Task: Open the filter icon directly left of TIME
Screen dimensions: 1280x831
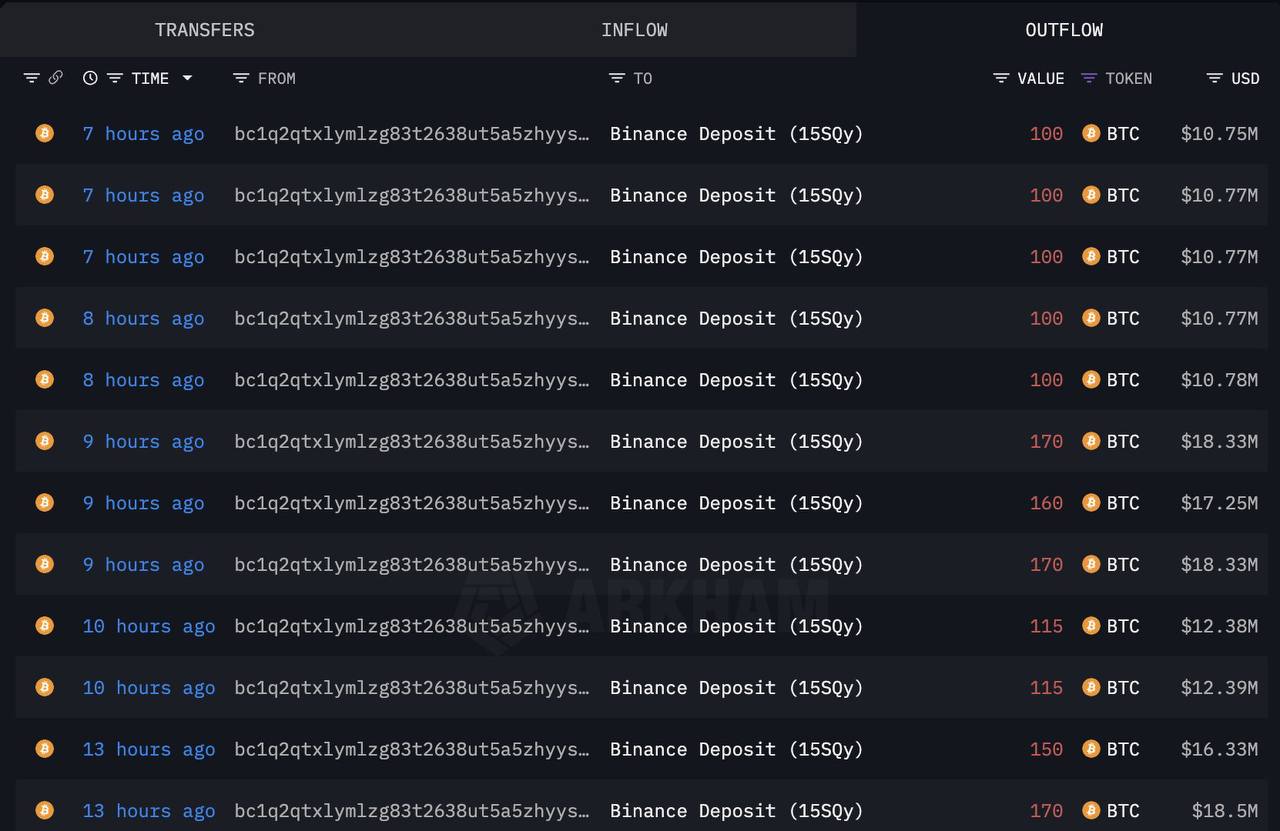Action: pos(115,78)
